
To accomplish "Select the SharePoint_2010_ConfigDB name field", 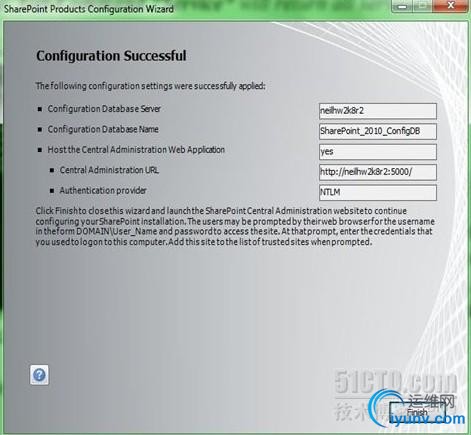I will [x=378, y=131].
